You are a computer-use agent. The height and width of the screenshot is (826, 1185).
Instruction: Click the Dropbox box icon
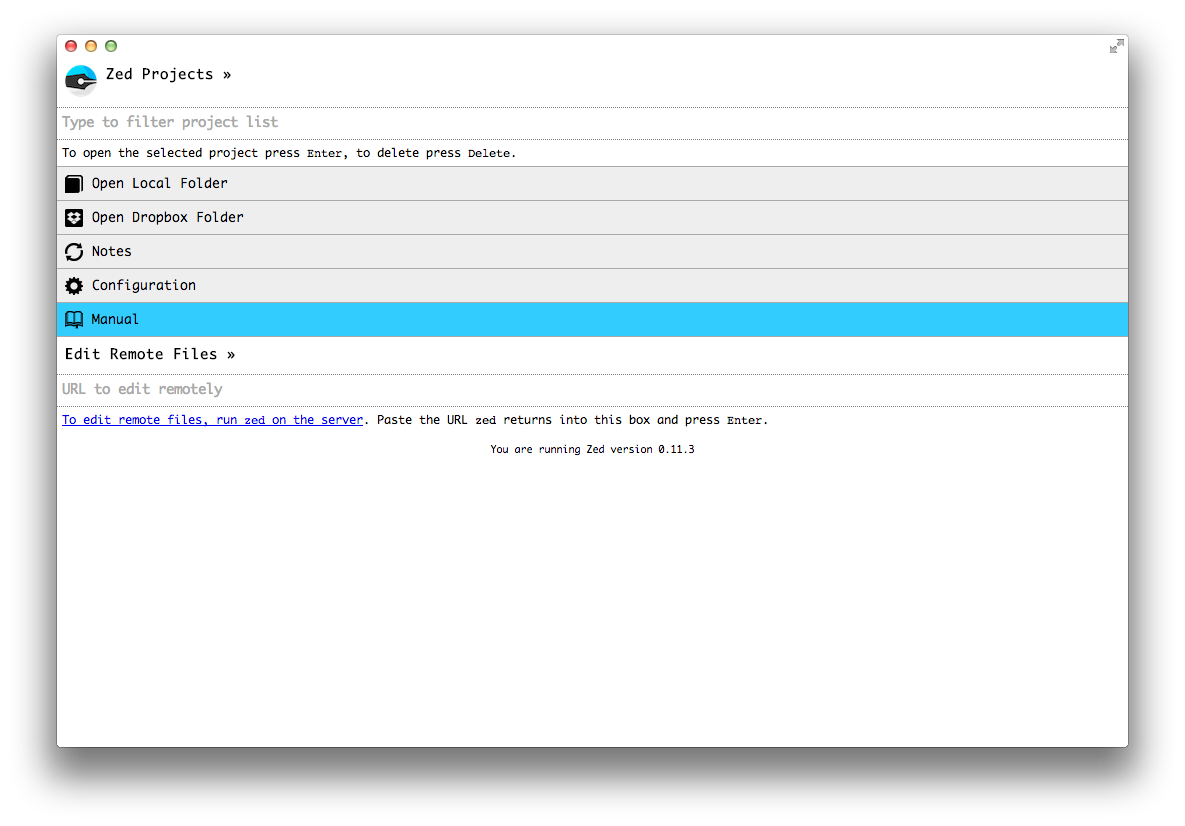[74, 218]
